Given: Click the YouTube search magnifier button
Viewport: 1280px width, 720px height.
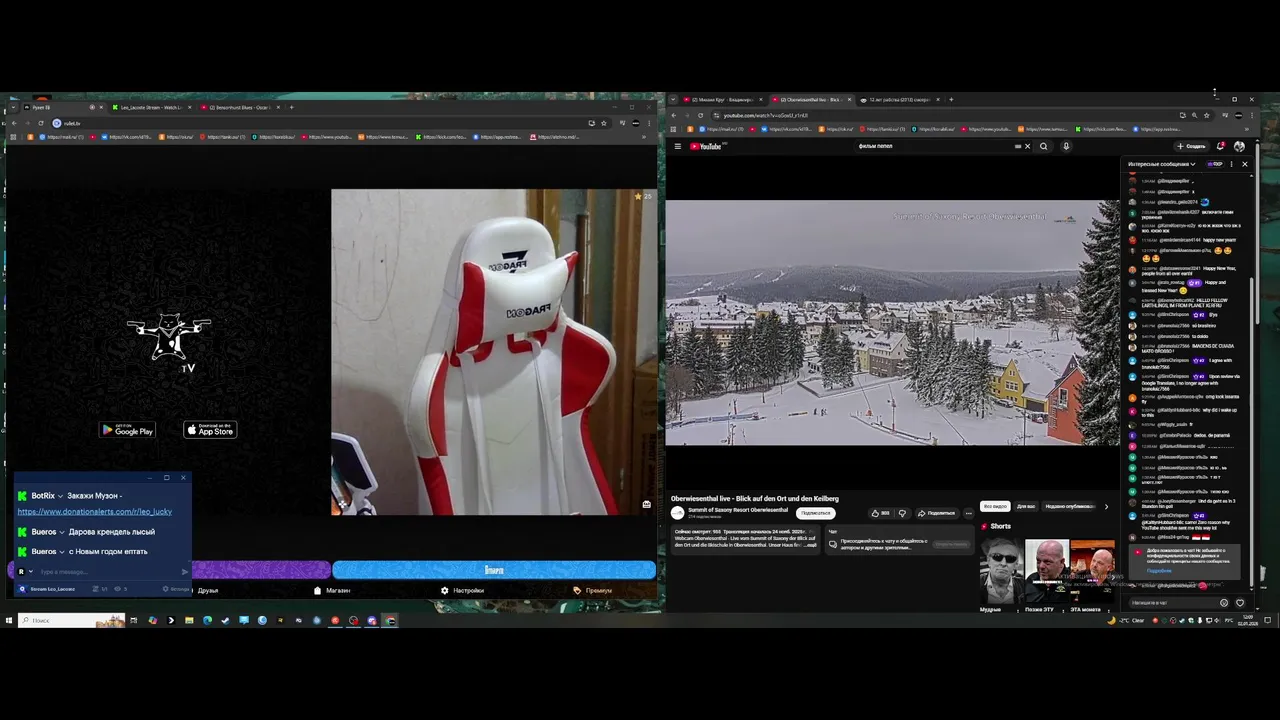Looking at the screenshot, I should 1043,146.
